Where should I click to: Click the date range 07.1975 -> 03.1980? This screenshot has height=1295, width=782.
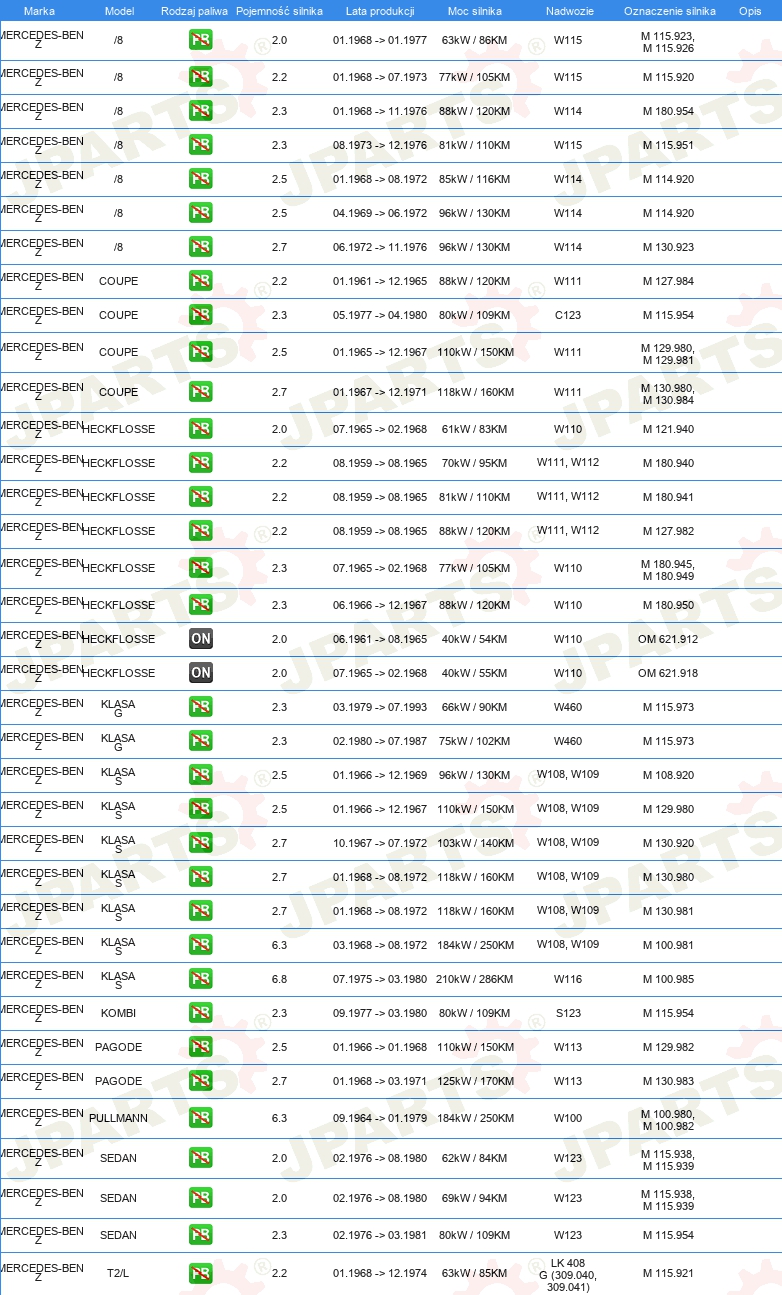click(380, 979)
